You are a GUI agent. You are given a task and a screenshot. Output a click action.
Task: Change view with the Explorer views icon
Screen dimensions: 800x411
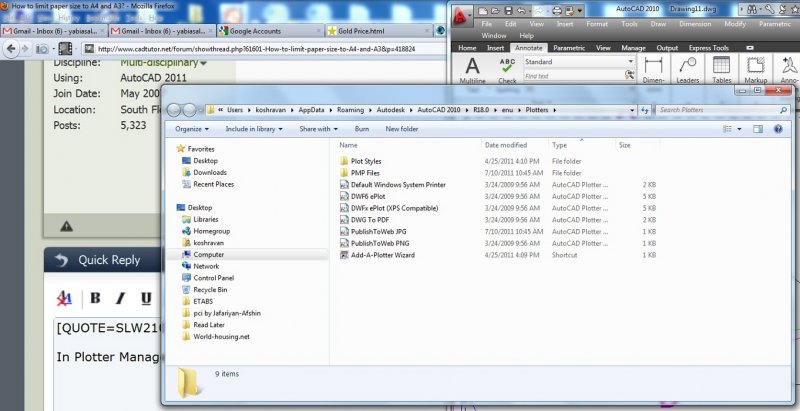[728, 129]
